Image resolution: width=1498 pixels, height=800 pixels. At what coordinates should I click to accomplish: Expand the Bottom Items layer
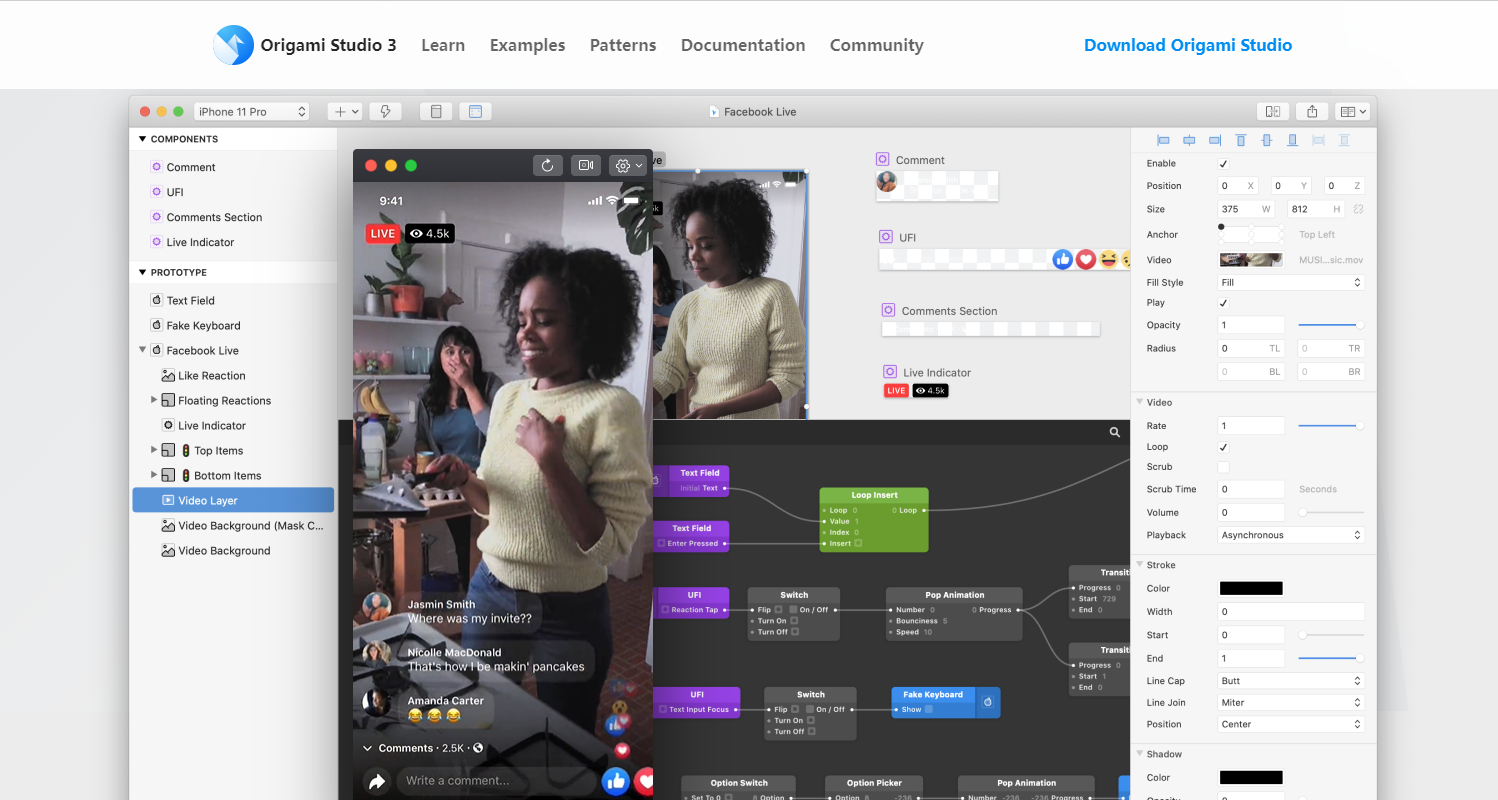(154, 475)
